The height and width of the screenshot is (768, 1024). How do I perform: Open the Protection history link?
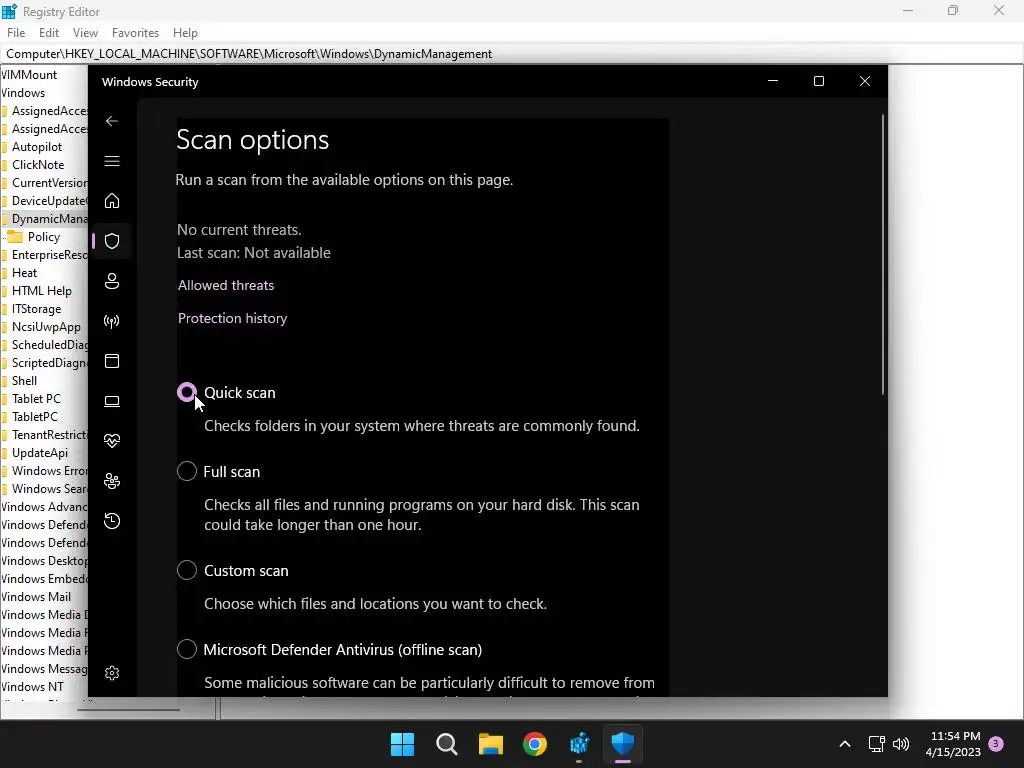pos(232,319)
